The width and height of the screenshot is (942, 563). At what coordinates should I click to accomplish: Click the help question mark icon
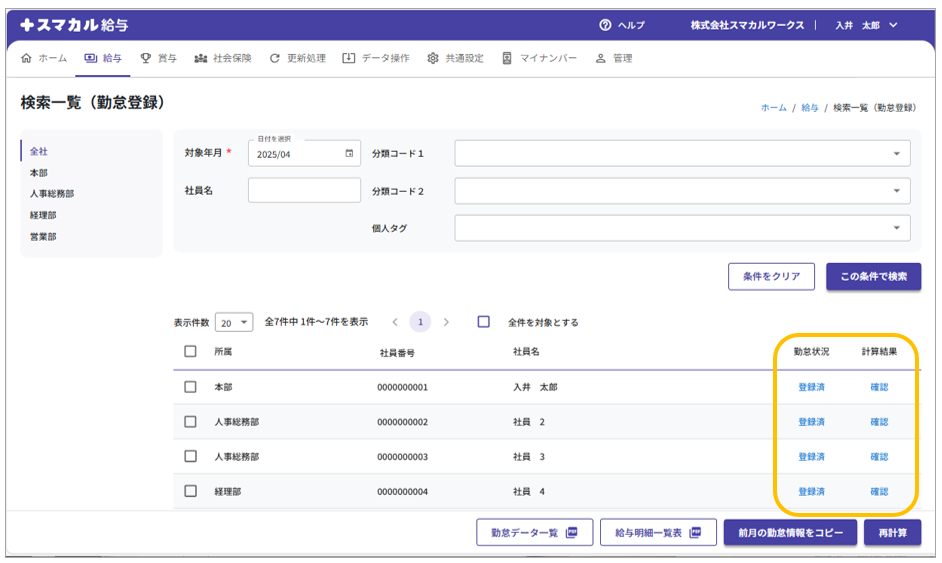(x=605, y=25)
